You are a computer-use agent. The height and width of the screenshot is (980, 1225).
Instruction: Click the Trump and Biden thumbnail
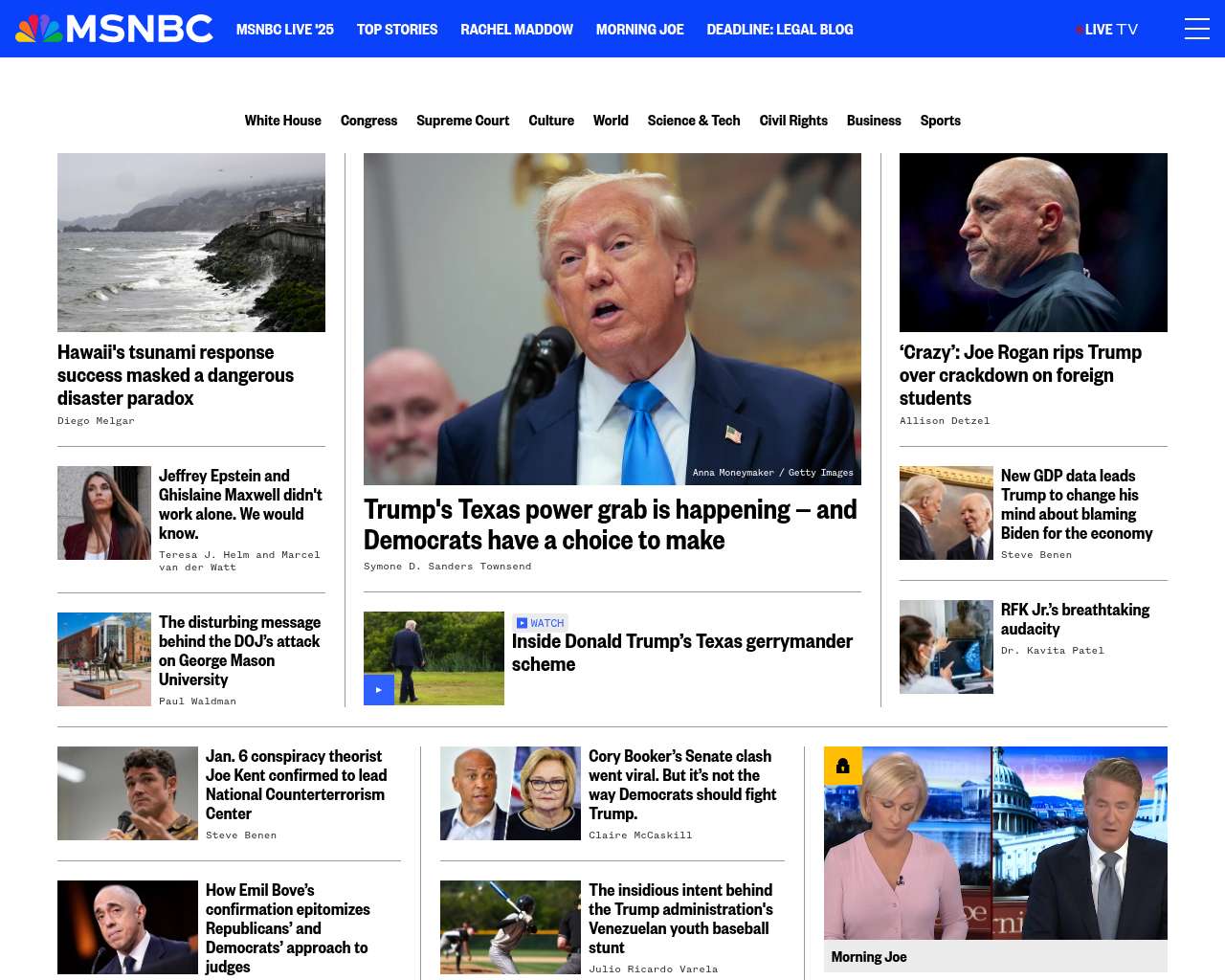947,513
